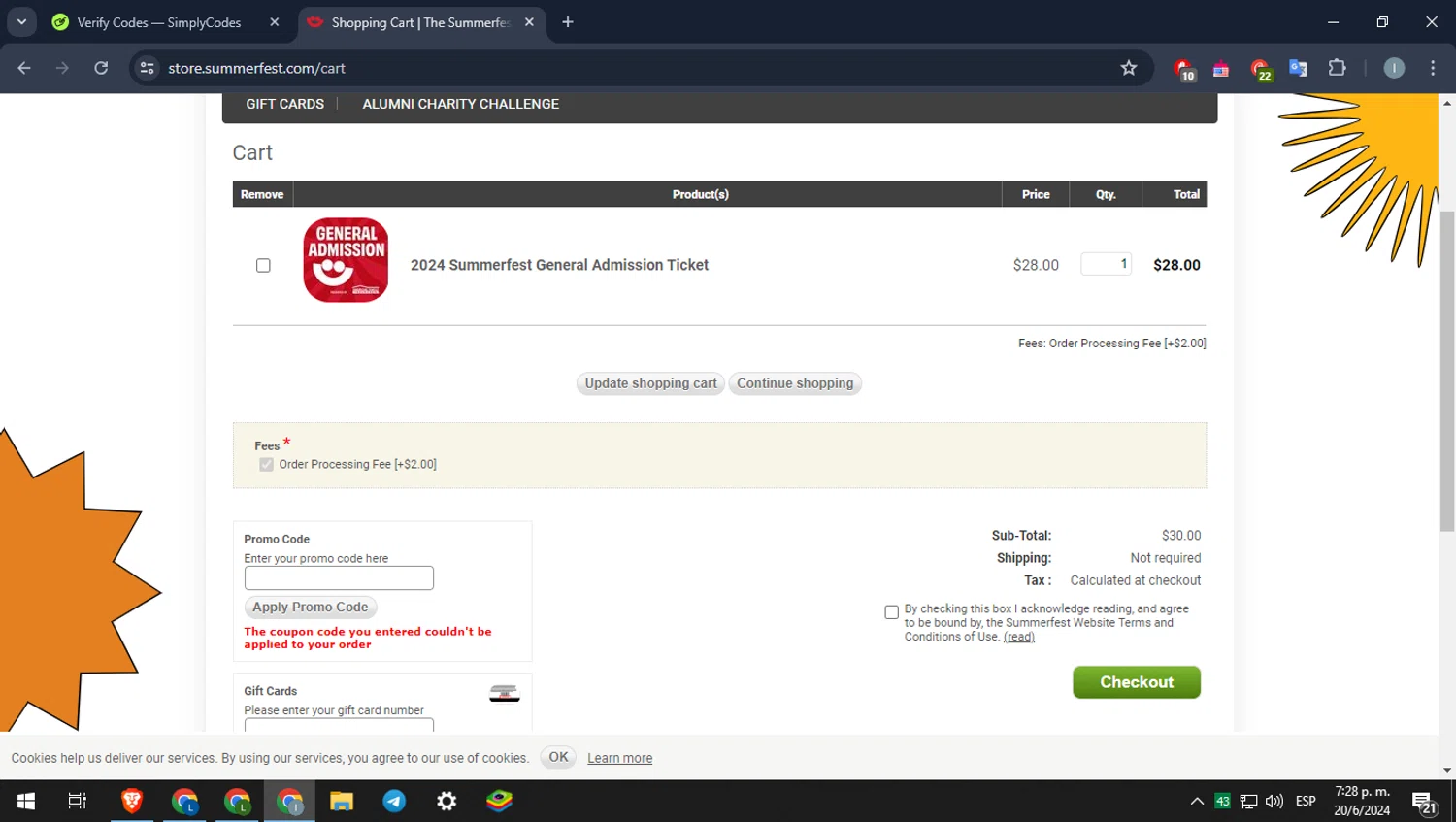Open Task View on the taskbar
The width and height of the screenshot is (1456, 822).
point(78,801)
